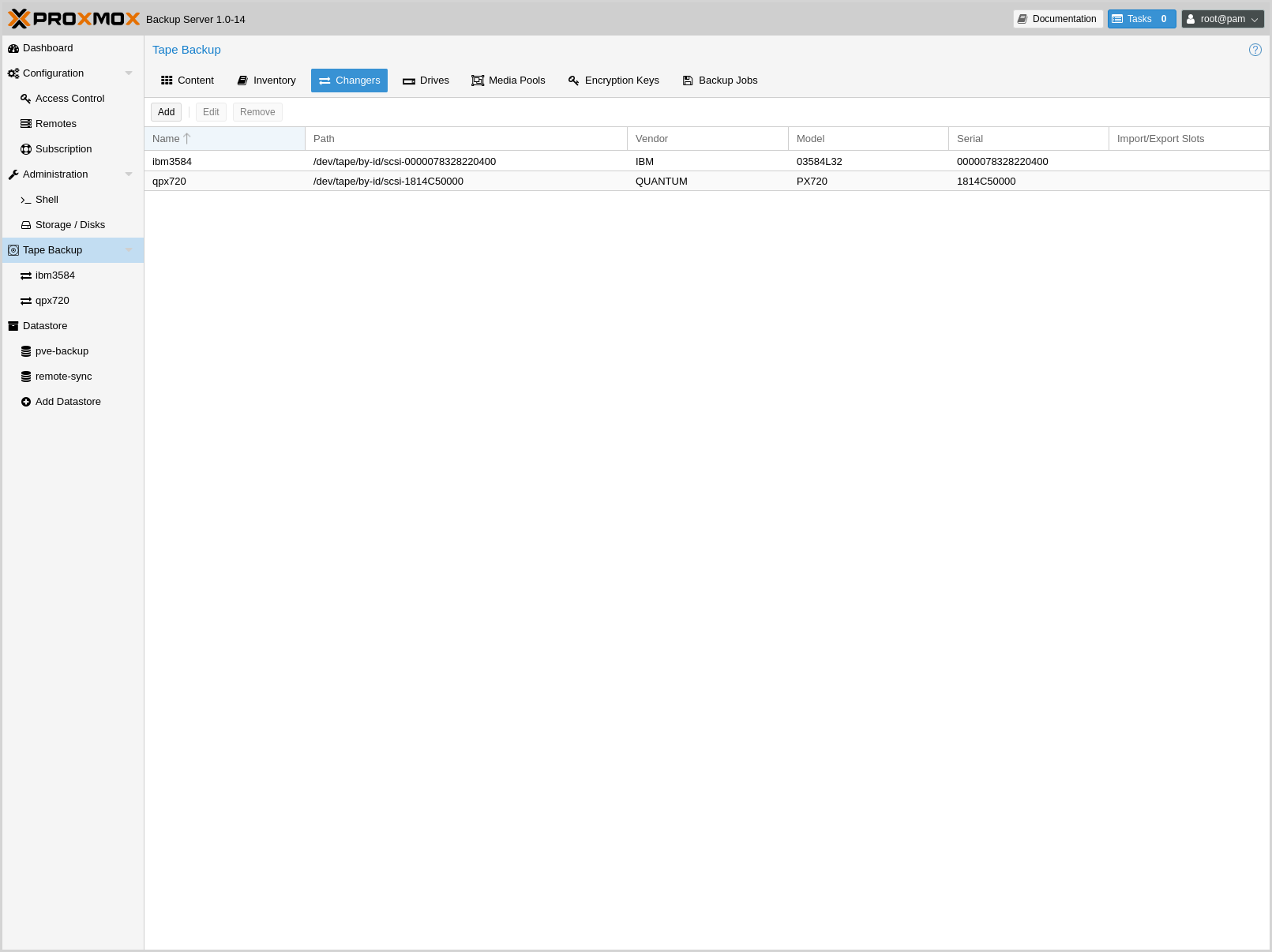
Task: Open the Documentation button
Action: (1057, 19)
